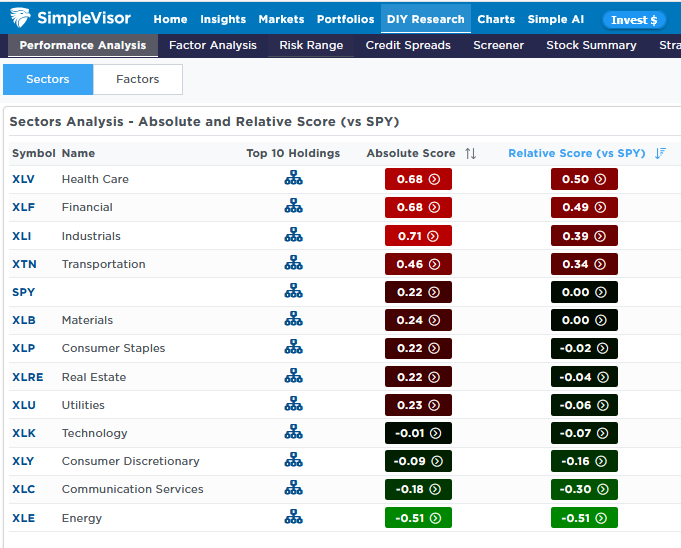
Task: Open Industrials absolute score 0.71 details
Action: coord(418,236)
